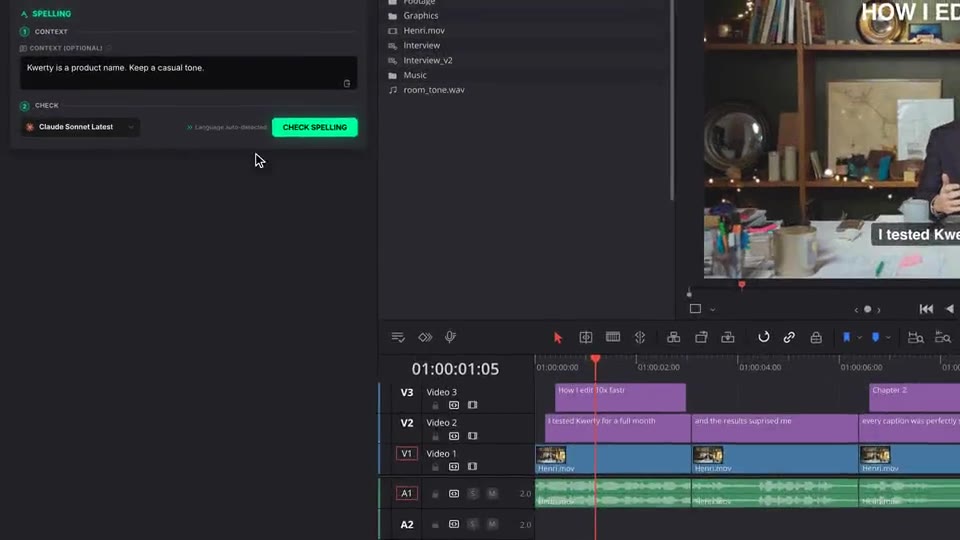Open the marker color dropdown arrow
Screen dimensions: 960x540
point(888,338)
